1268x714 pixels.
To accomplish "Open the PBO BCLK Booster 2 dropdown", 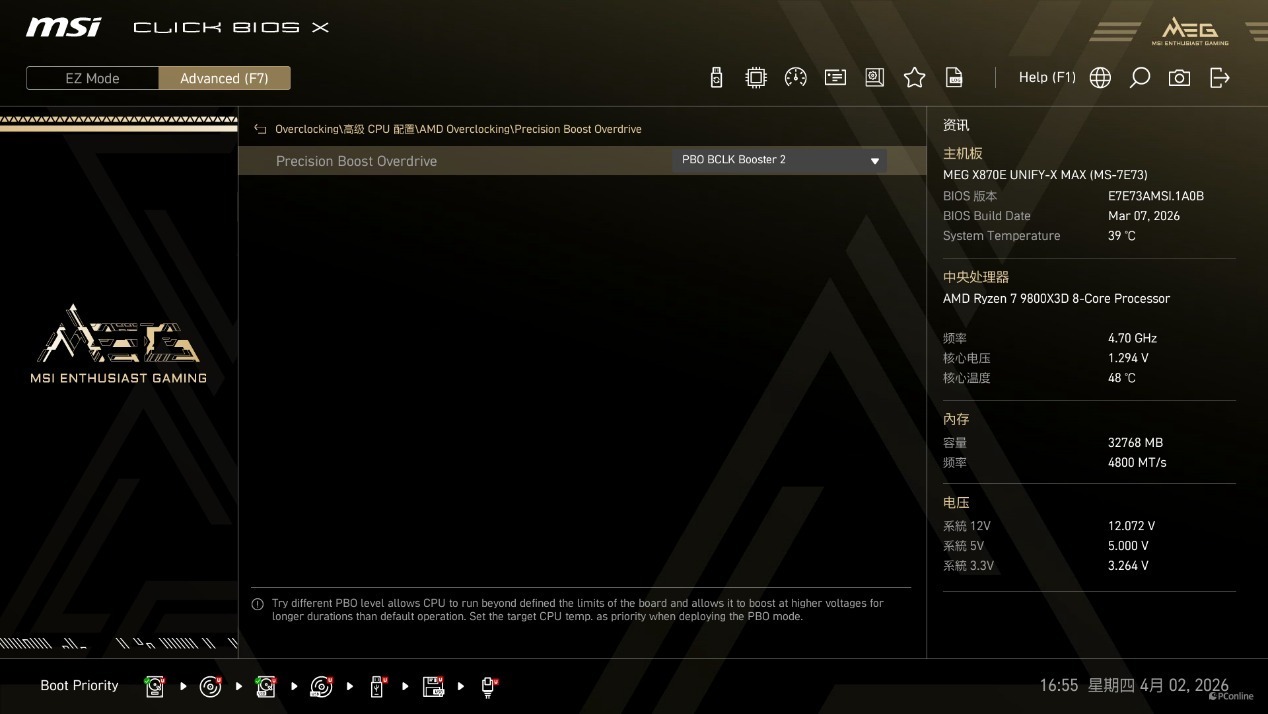I will point(779,160).
